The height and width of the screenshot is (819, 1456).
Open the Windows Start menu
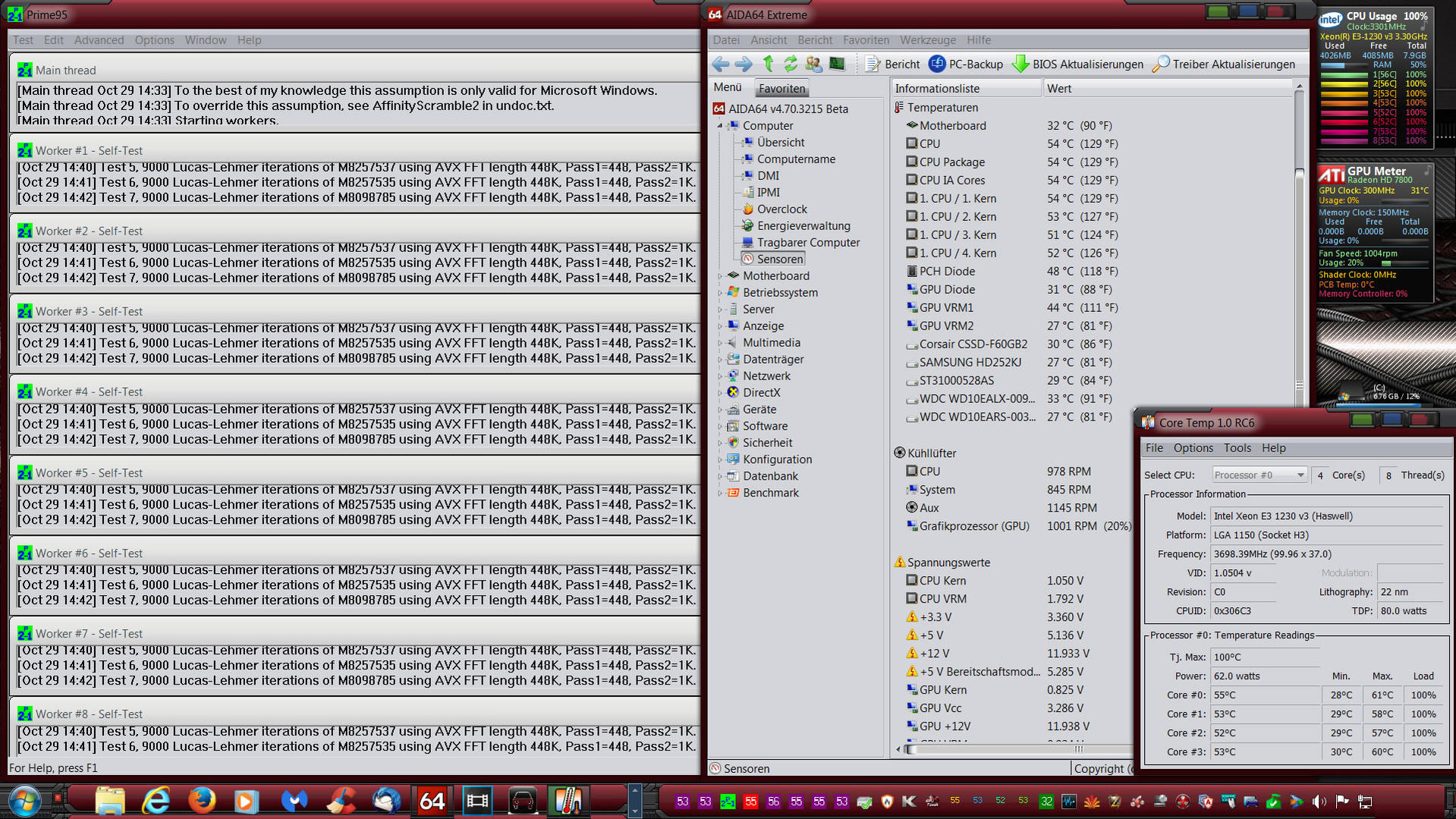click(x=24, y=801)
